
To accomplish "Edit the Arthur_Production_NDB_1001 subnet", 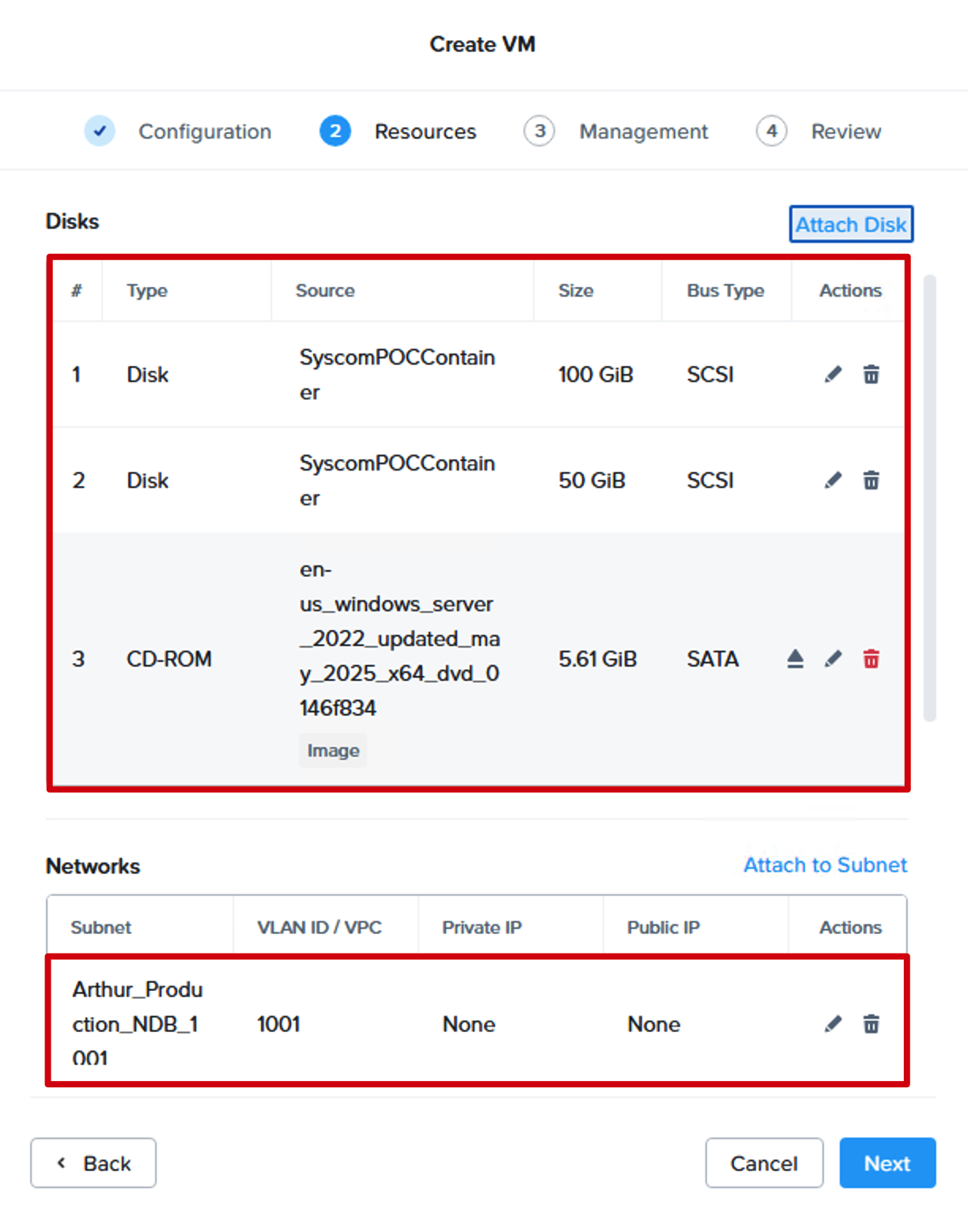I will [x=833, y=1024].
